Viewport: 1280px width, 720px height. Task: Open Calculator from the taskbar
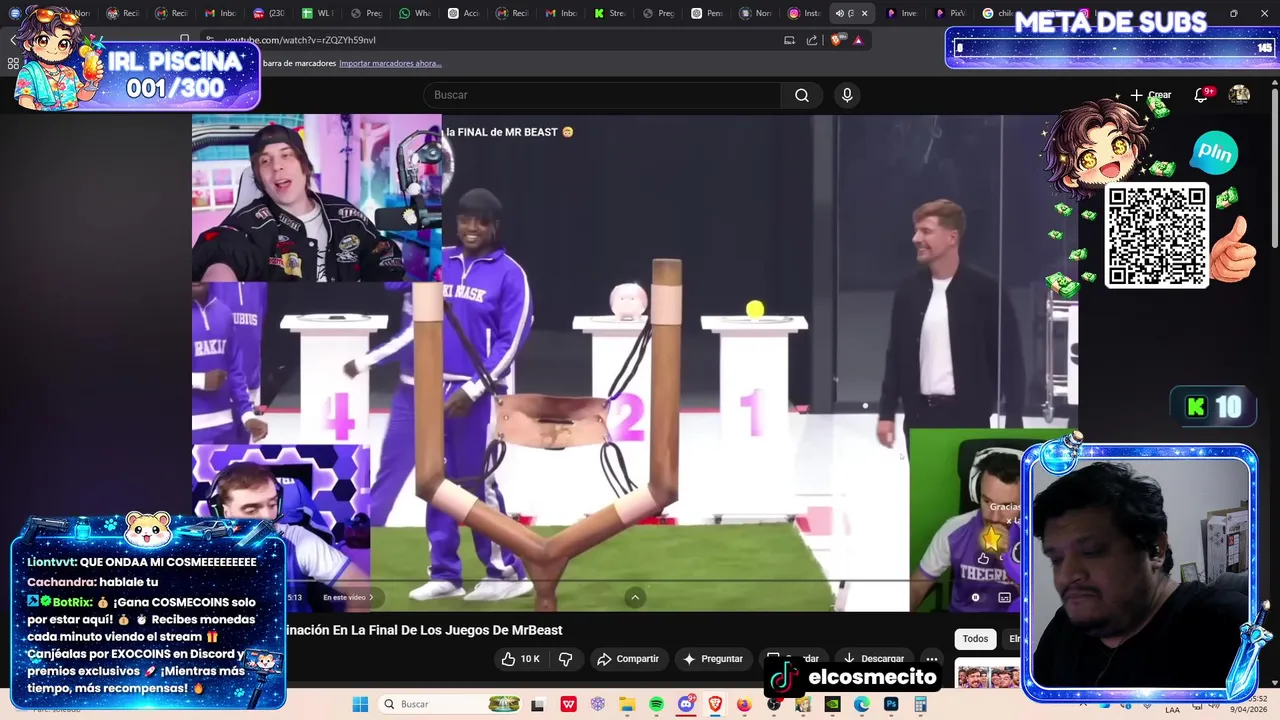pos(920,704)
